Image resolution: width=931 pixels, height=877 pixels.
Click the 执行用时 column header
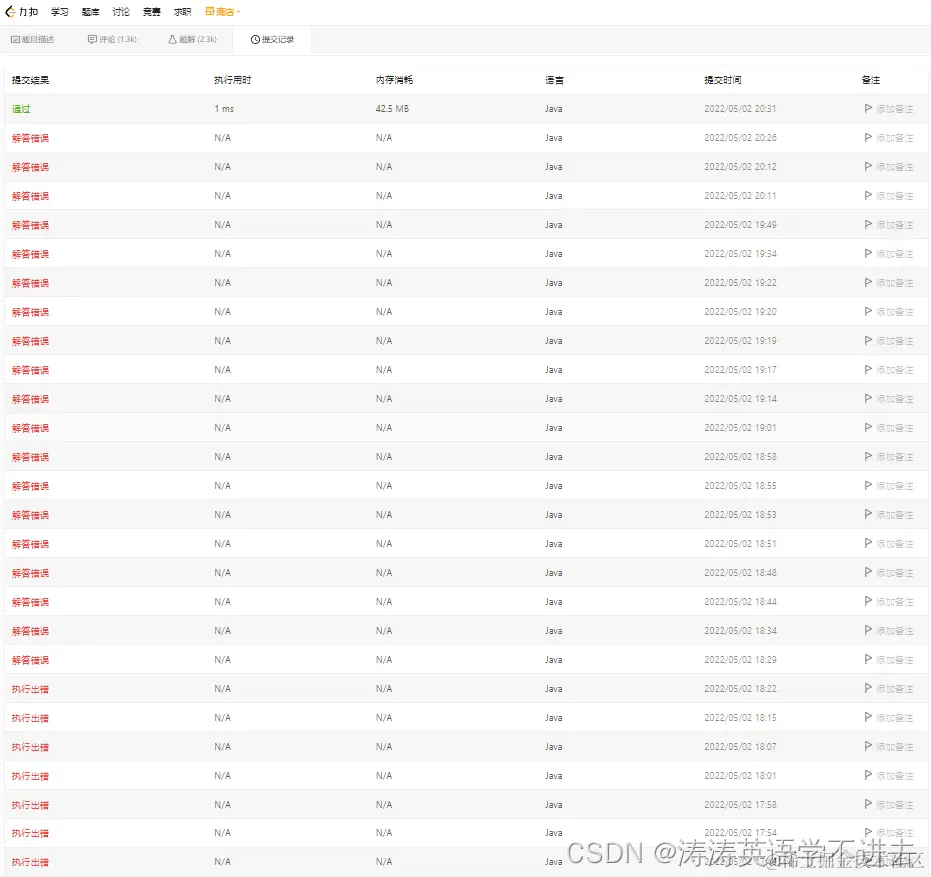pyautogui.click(x=233, y=80)
